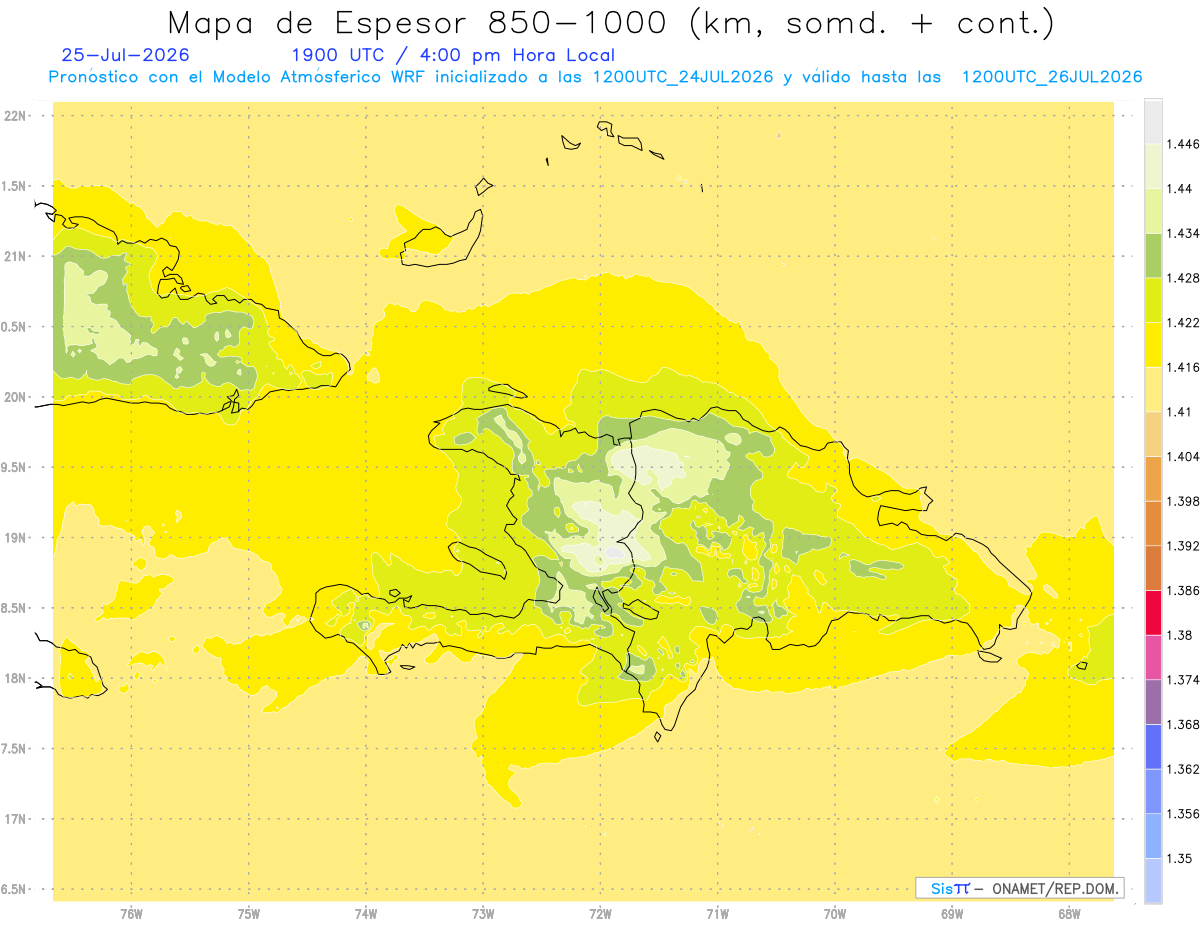This screenshot has width=1200, height=927.
Task: Click the legend value '1.416'
Action: pos(1185,367)
